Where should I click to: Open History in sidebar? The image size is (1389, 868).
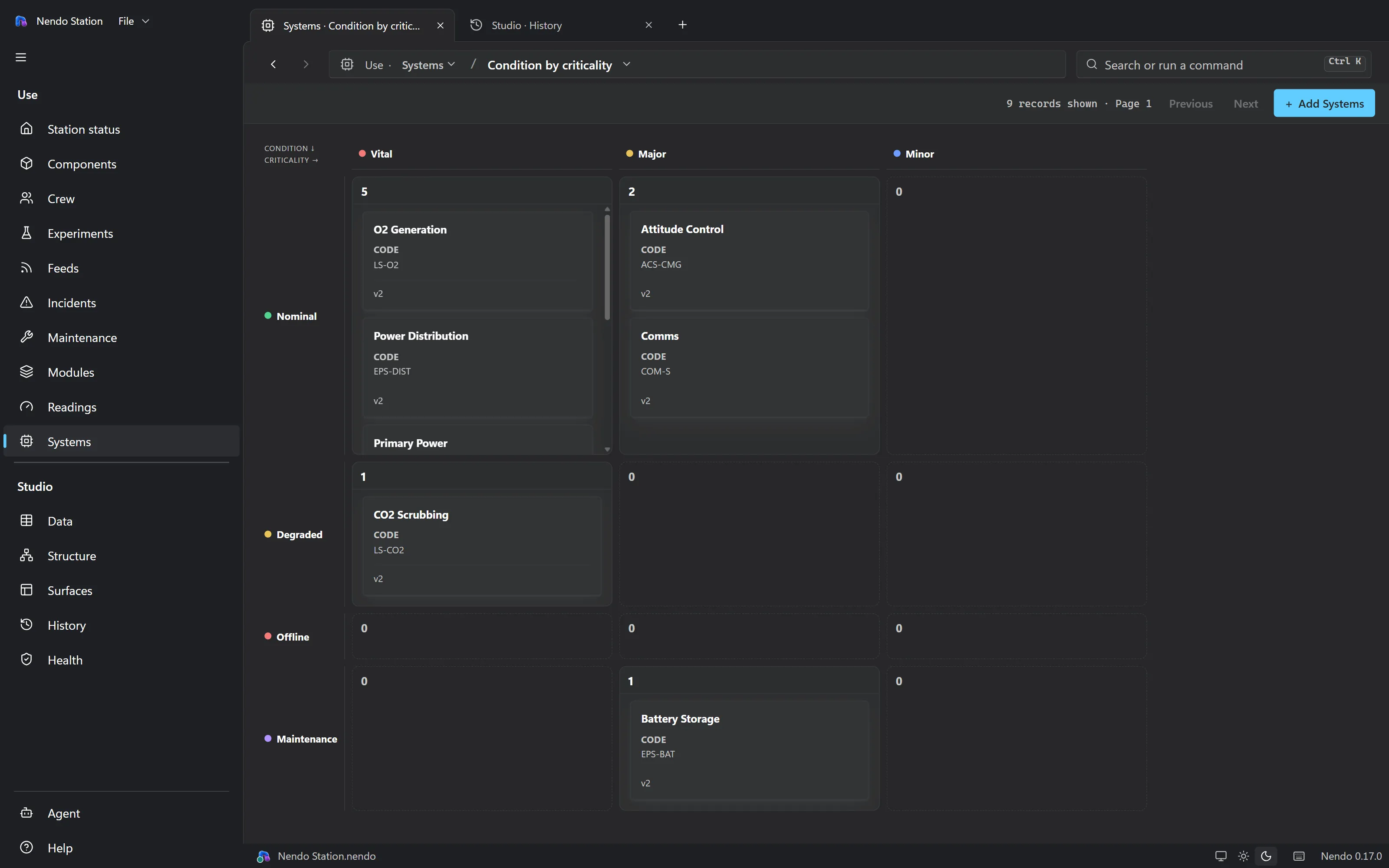(121, 625)
